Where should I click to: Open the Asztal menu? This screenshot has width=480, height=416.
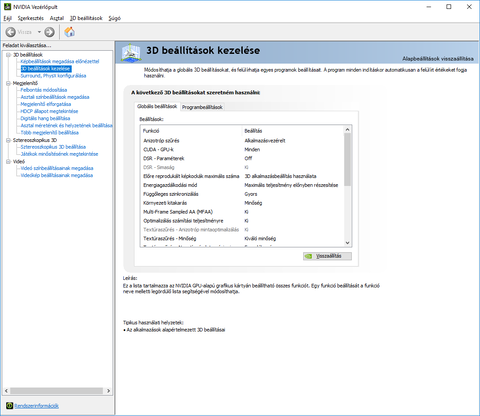[57, 18]
